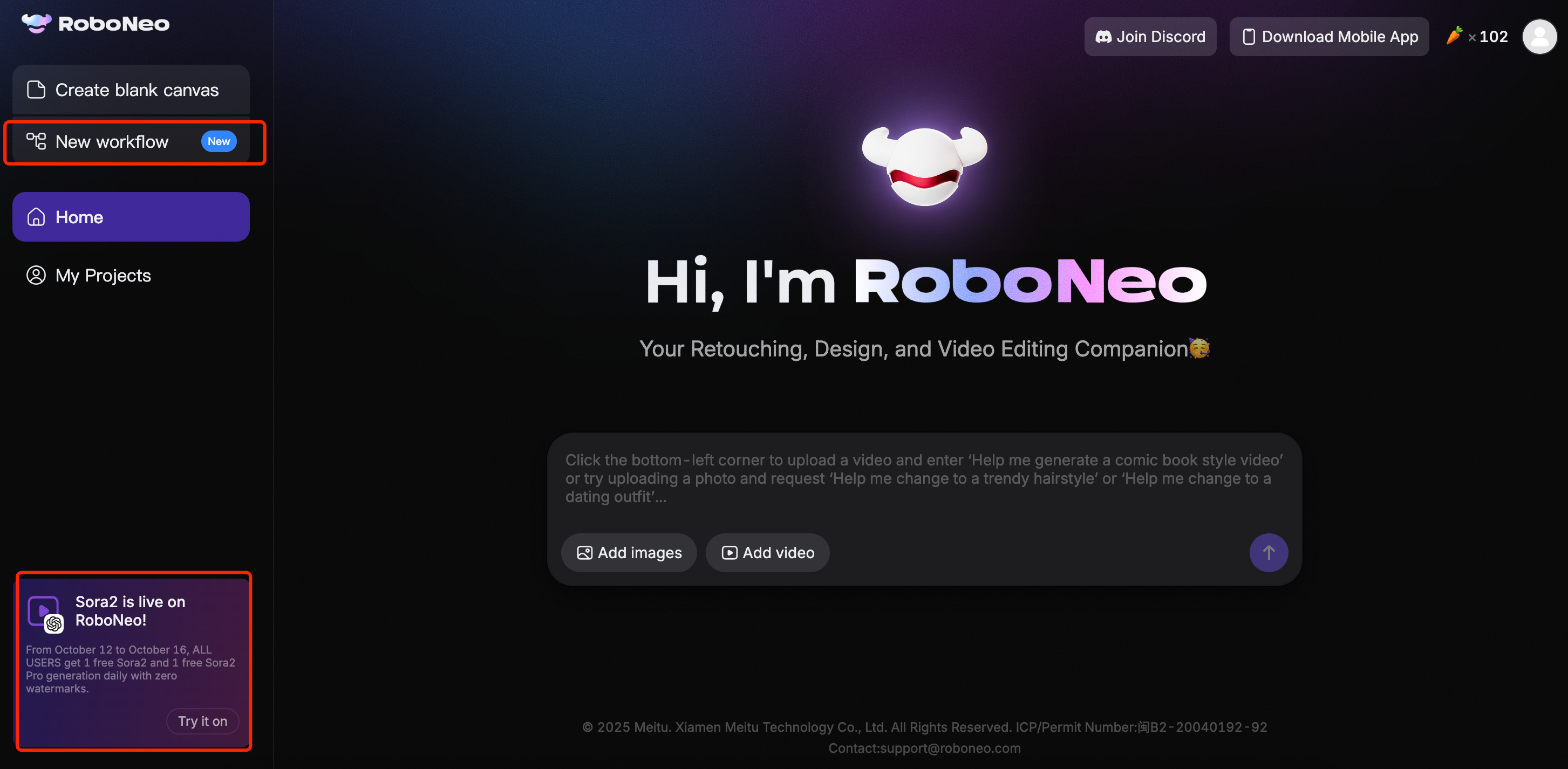Go to My Projects

pyautogui.click(x=104, y=275)
